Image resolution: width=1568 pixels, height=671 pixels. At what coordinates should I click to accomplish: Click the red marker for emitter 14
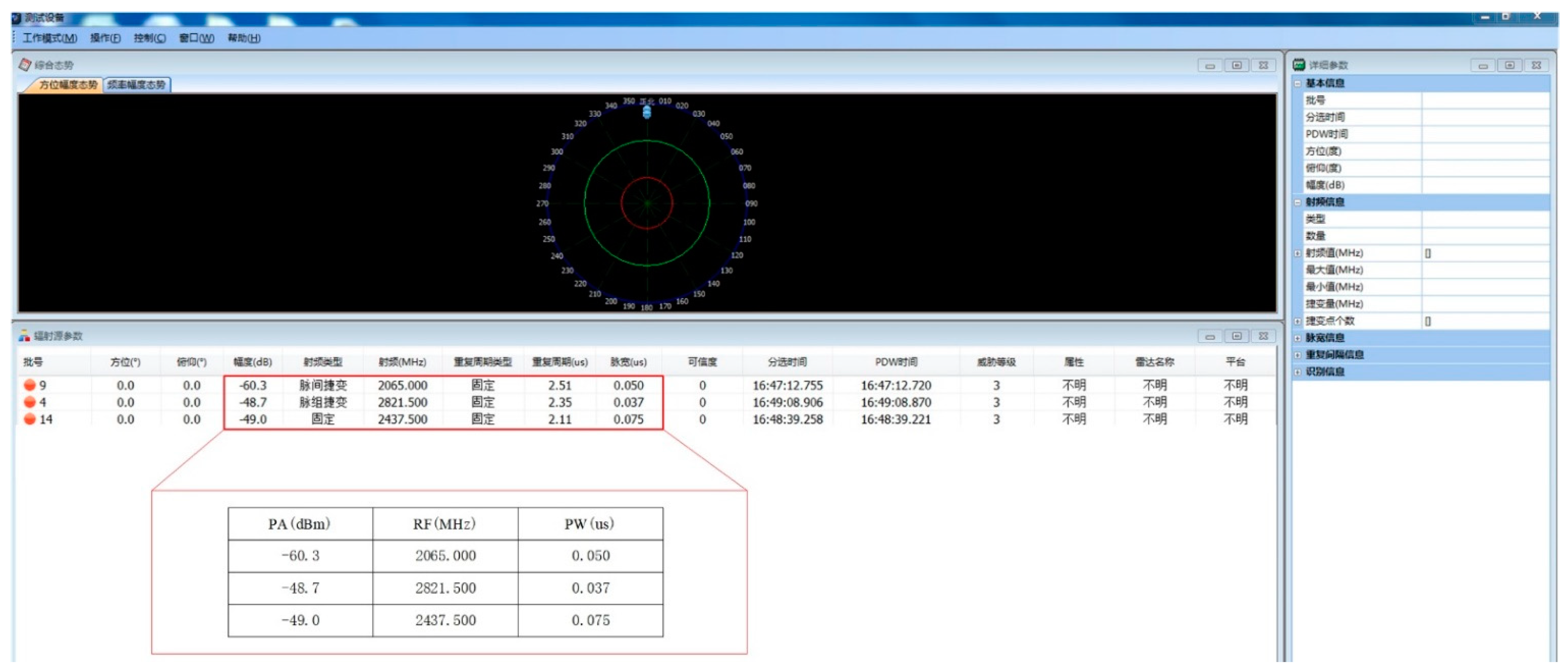coord(29,419)
